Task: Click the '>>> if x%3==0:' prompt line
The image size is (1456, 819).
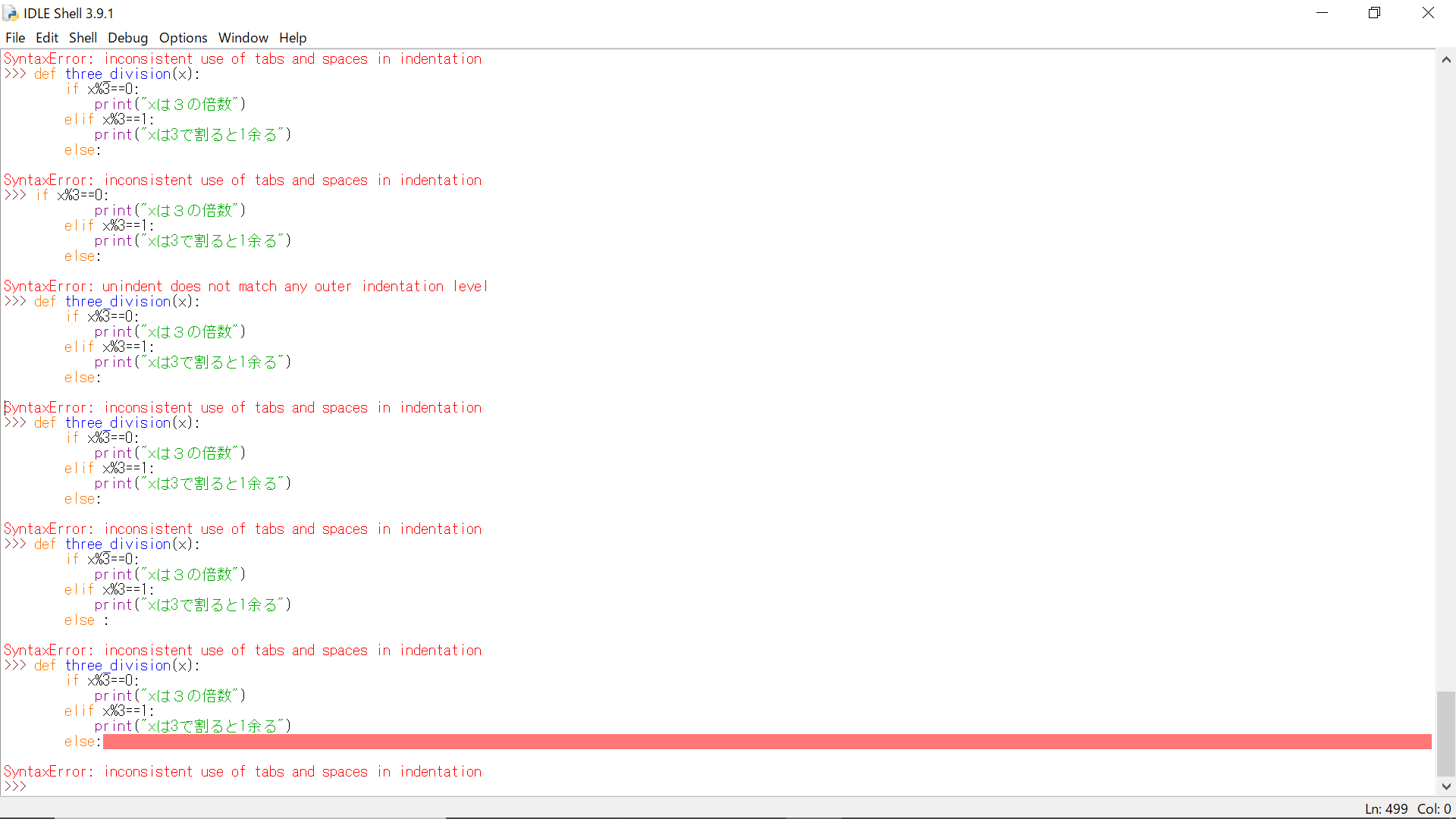Action: (56, 195)
